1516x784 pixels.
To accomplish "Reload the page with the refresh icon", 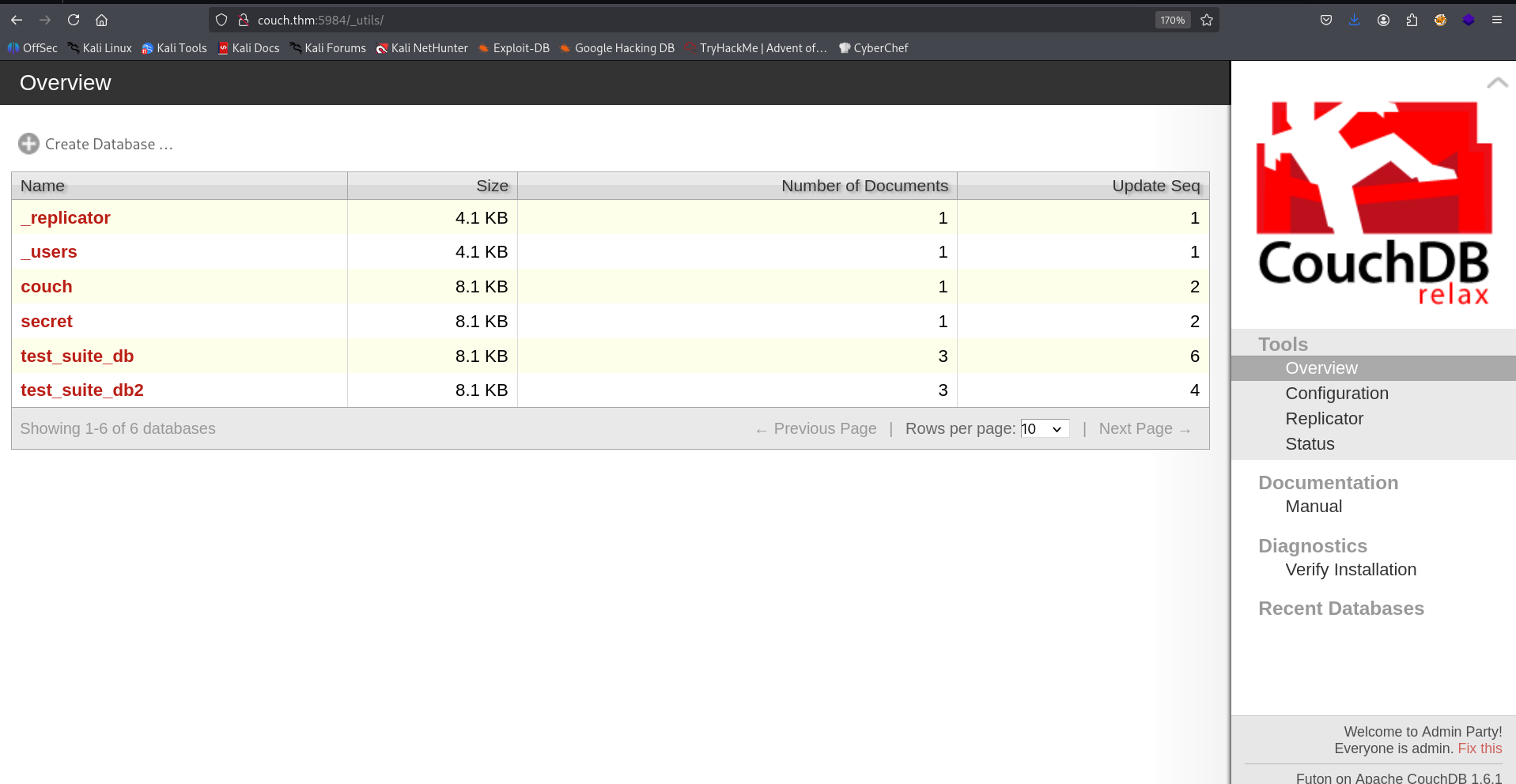I will coord(74,20).
